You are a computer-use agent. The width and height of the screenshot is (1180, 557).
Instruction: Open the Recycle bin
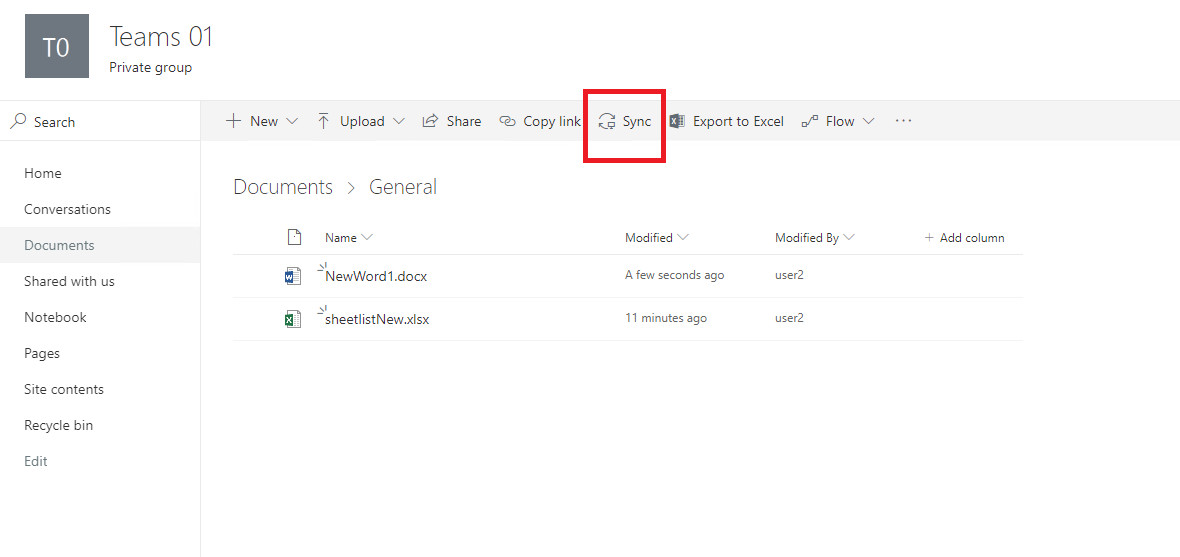pyautogui.click(x=59, y=426)
